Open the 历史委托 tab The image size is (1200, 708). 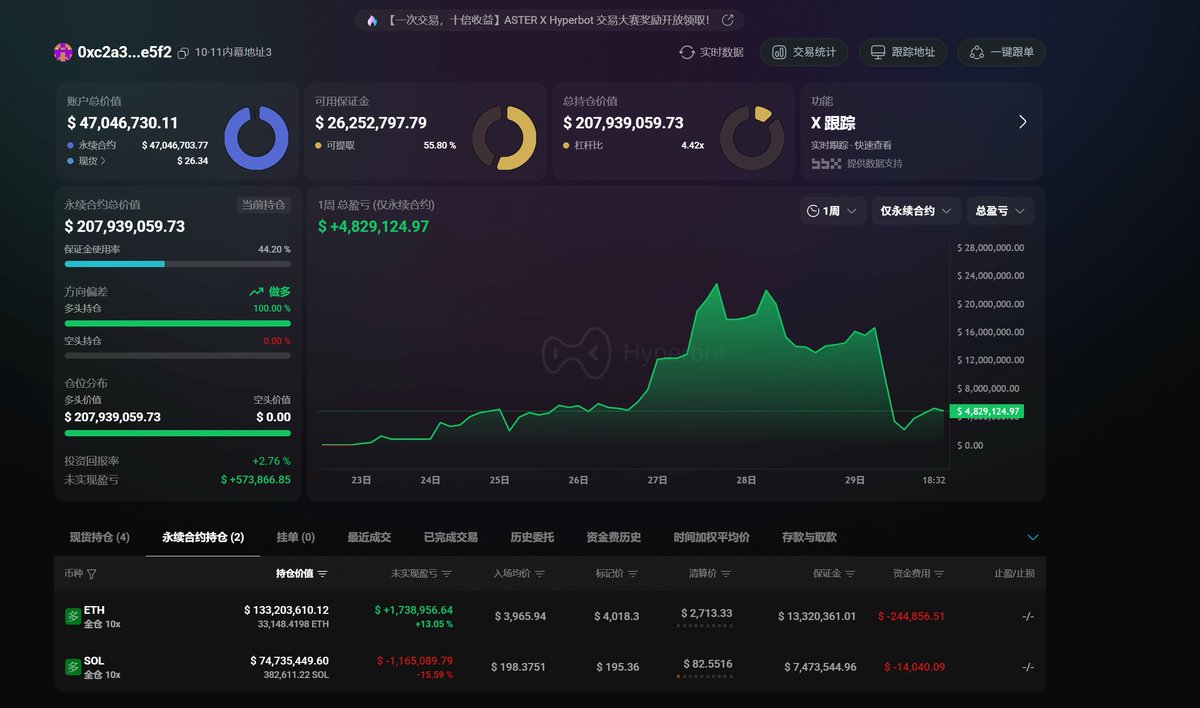[532, 537]
